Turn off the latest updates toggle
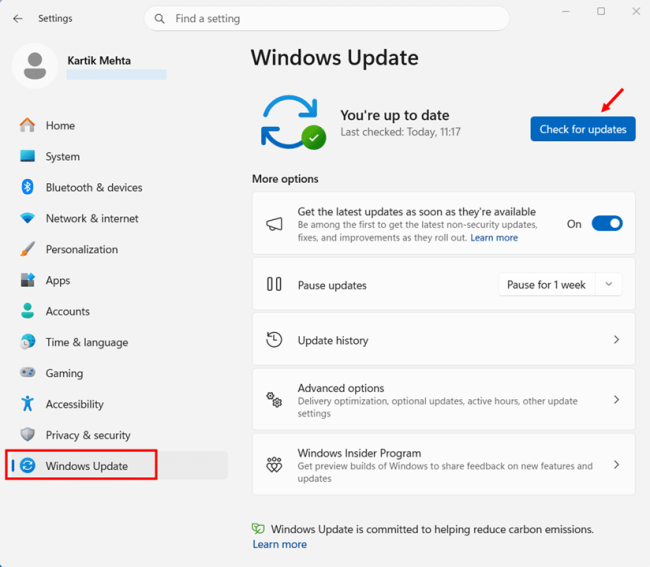 pos(607,224)
